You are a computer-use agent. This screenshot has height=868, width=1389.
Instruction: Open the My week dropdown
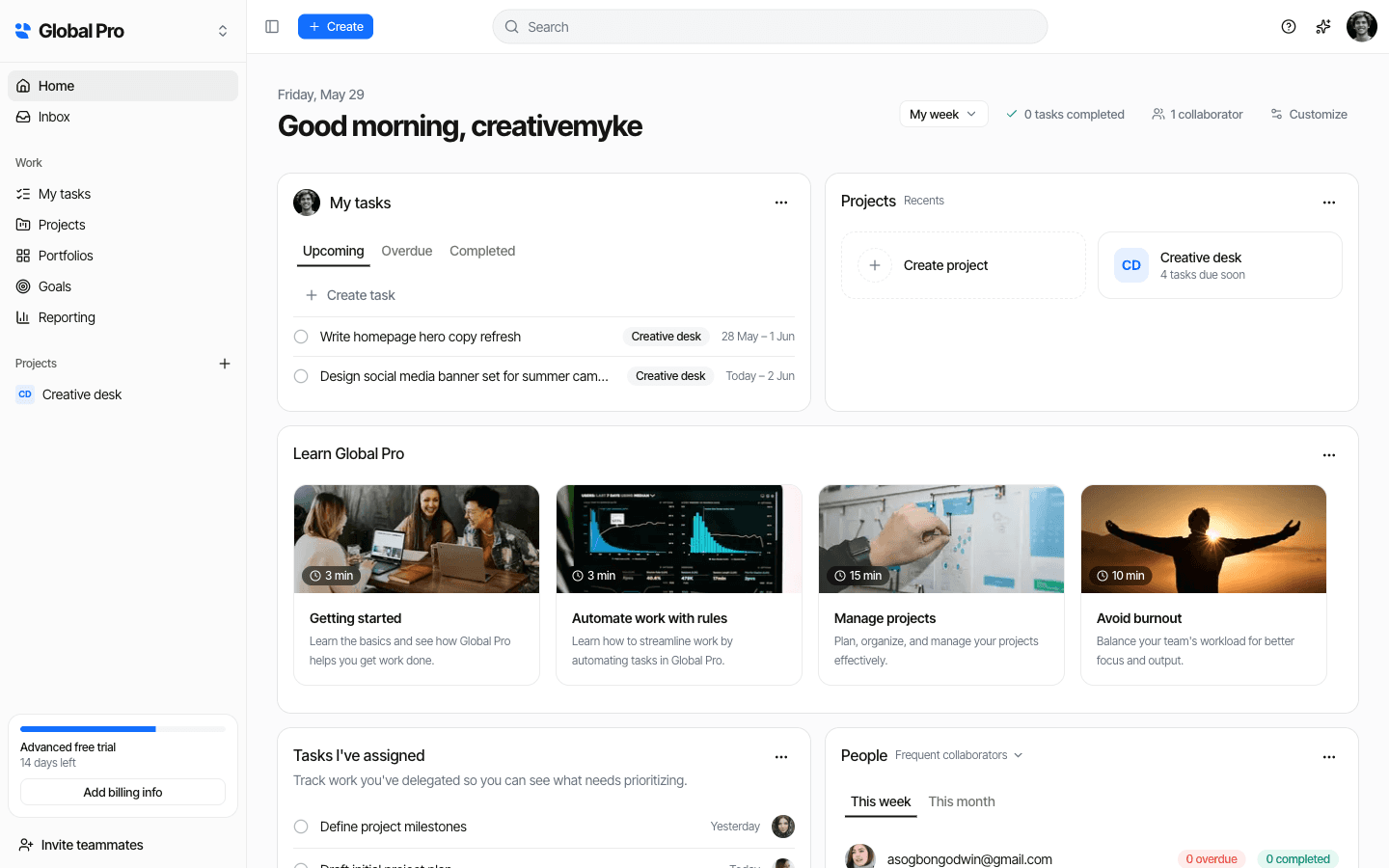pos(943,114)
